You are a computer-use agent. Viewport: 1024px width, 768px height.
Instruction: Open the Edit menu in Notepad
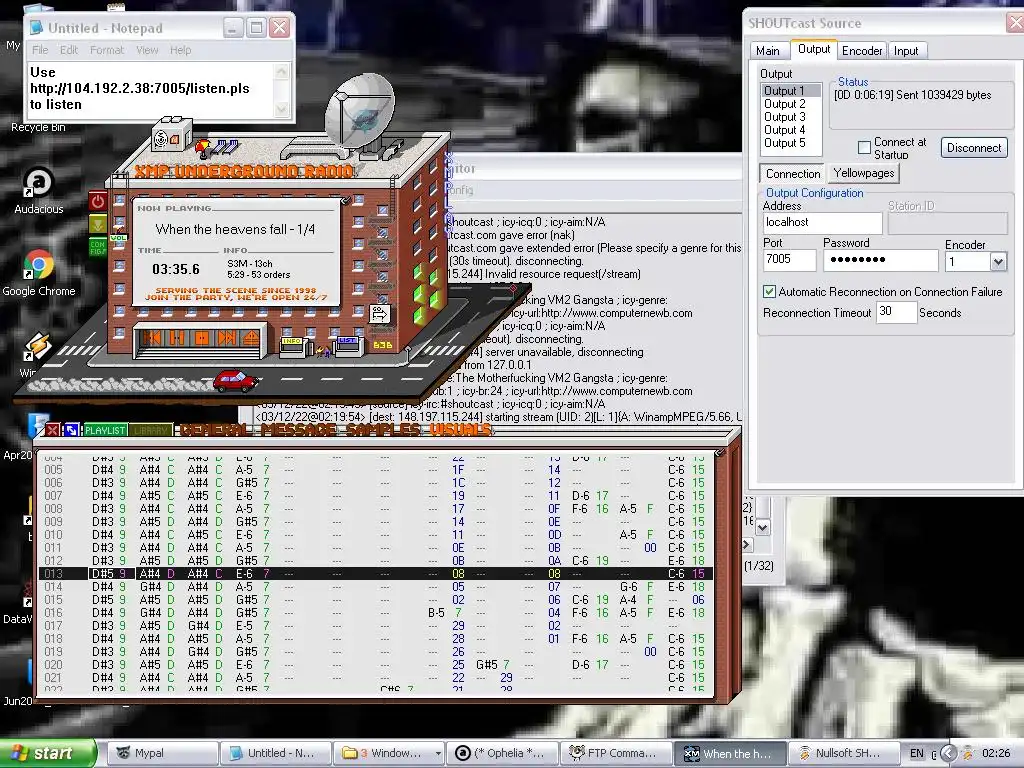point(69,50)
